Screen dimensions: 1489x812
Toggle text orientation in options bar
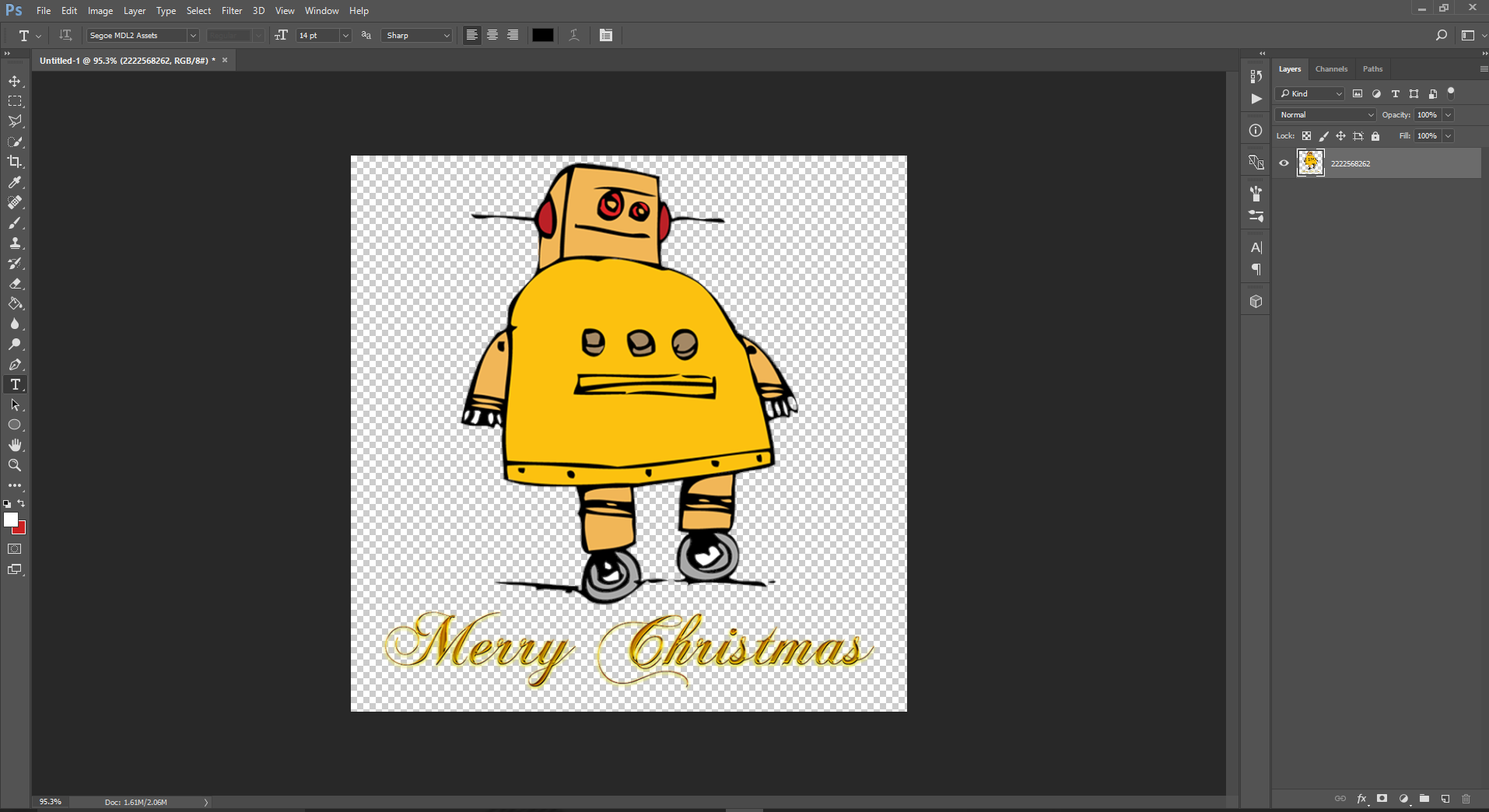65,35
